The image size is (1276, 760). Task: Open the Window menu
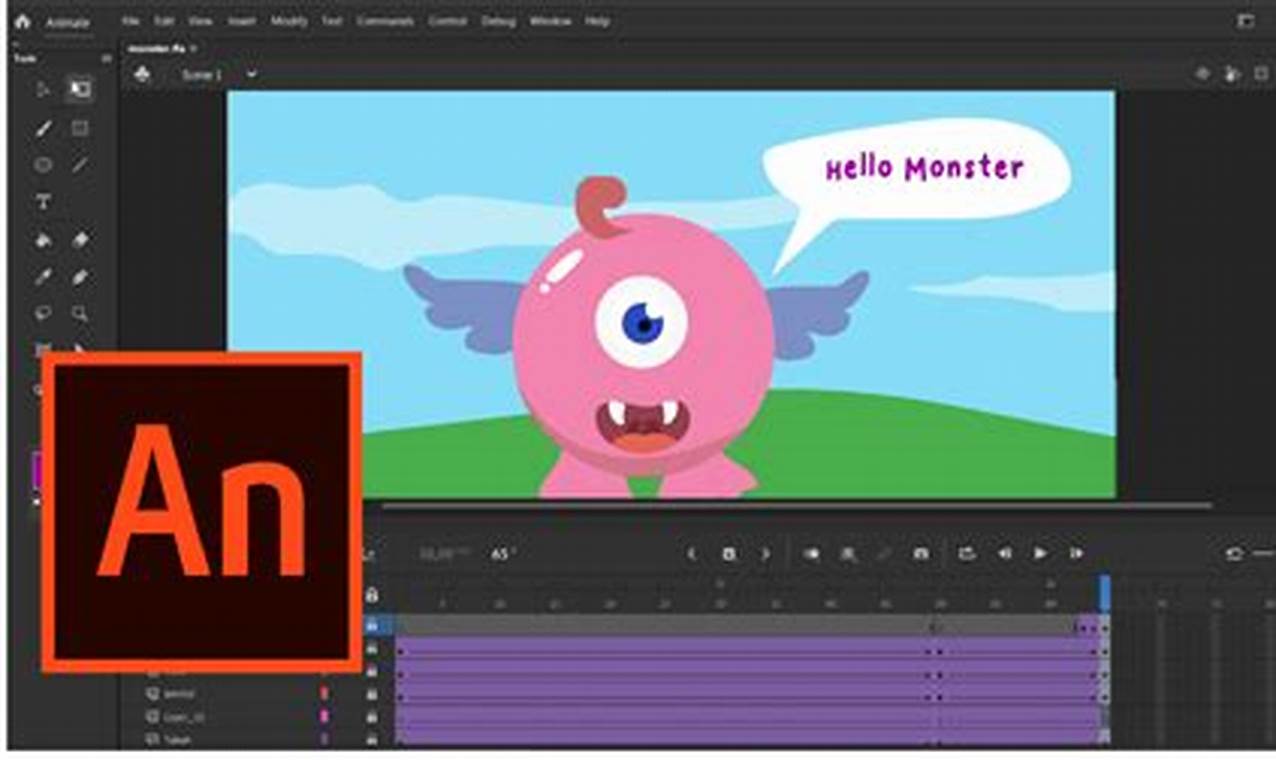551,21
